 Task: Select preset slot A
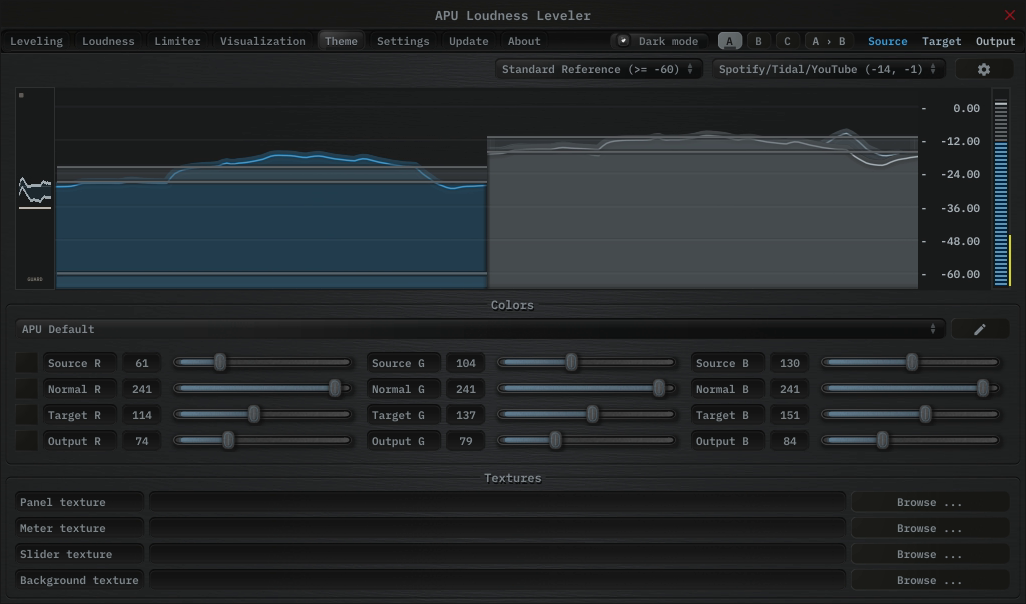pyautogui.click(x=730, y=41)
